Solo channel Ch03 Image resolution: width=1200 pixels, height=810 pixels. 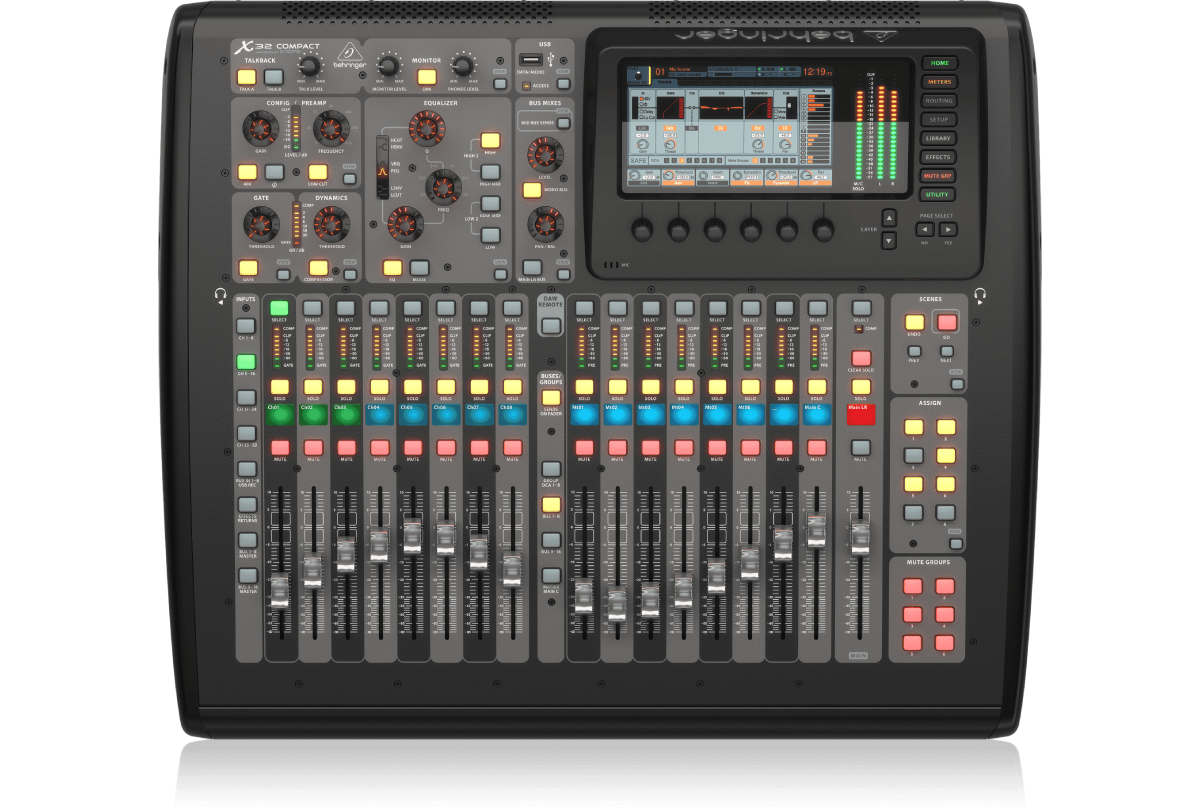345,387
